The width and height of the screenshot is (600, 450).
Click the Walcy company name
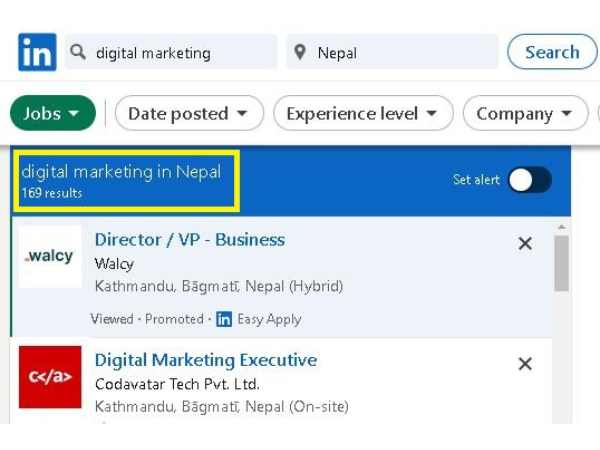point(114,264)
